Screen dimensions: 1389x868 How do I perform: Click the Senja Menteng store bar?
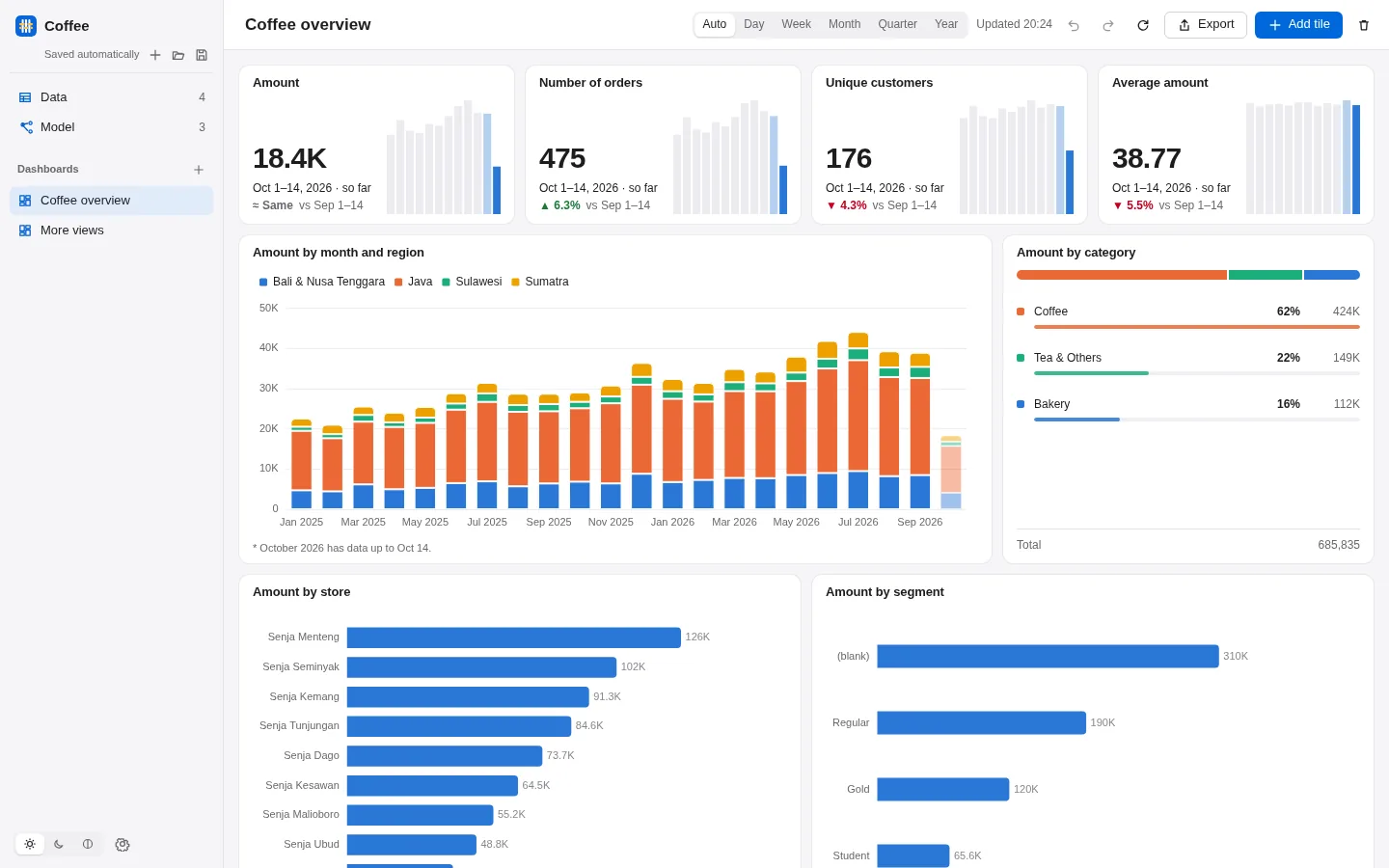click(x=514, y=637)
